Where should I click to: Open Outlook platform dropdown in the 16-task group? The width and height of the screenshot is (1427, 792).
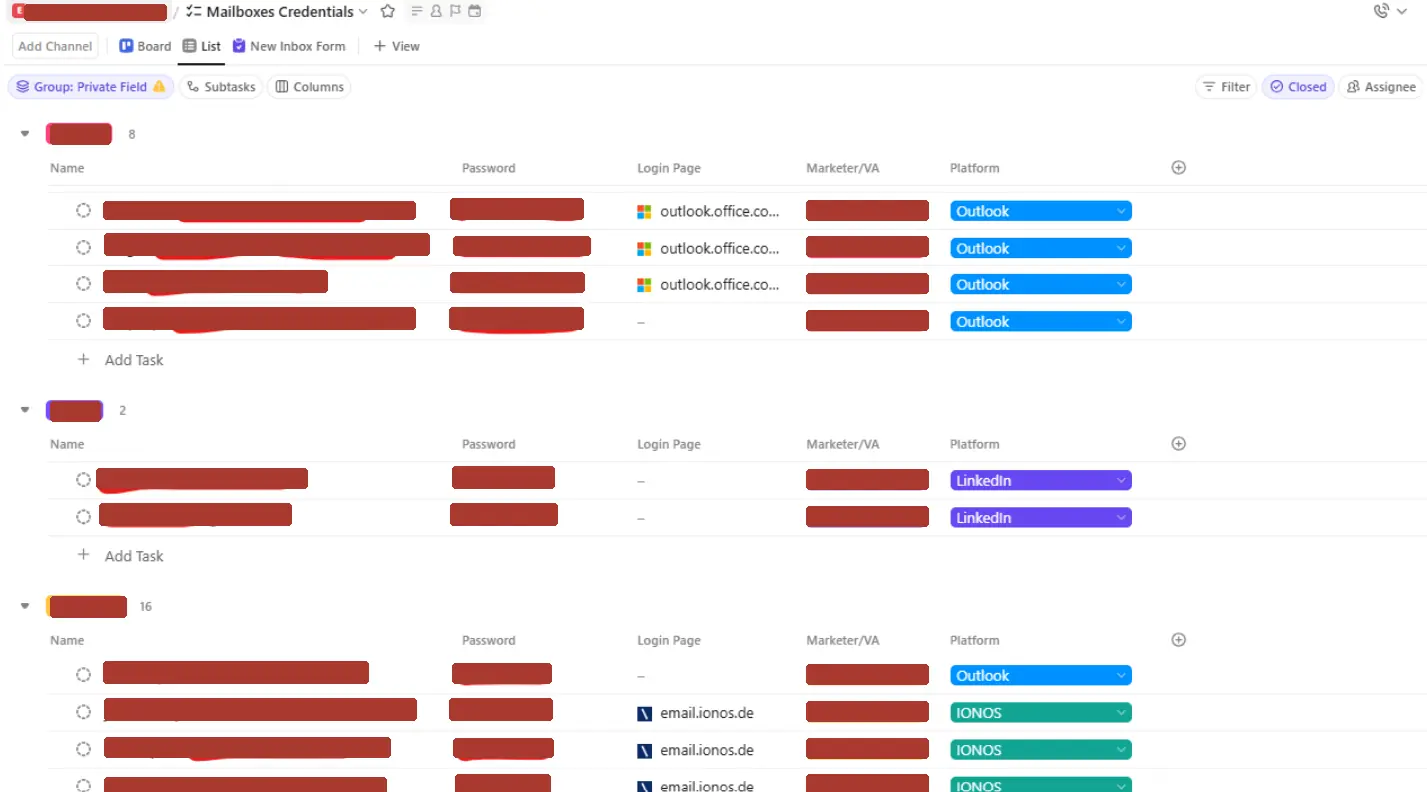coord(1041,676)
